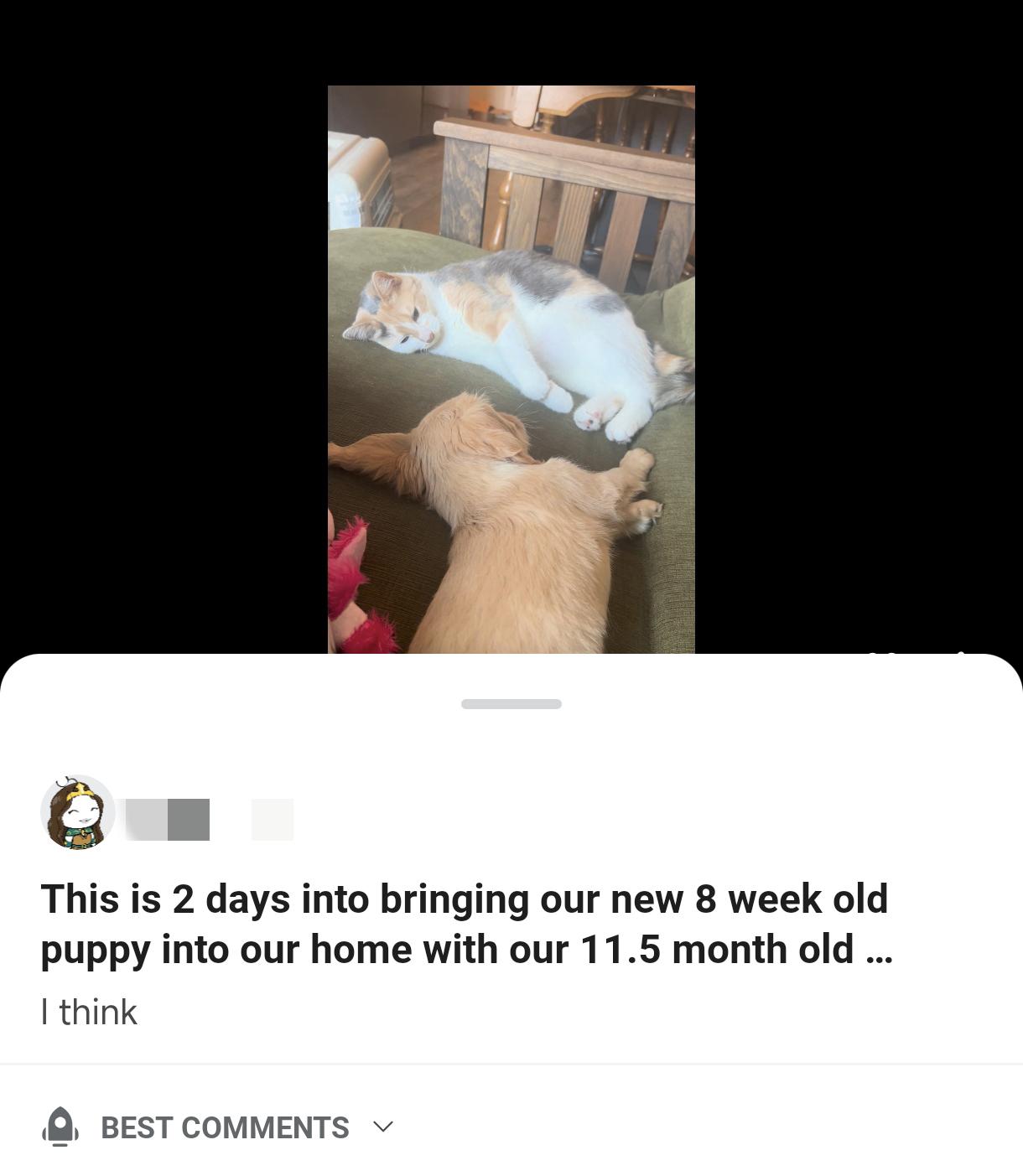Tap the black area right of video
The image size is (1023, 1176).
[859, 369]
